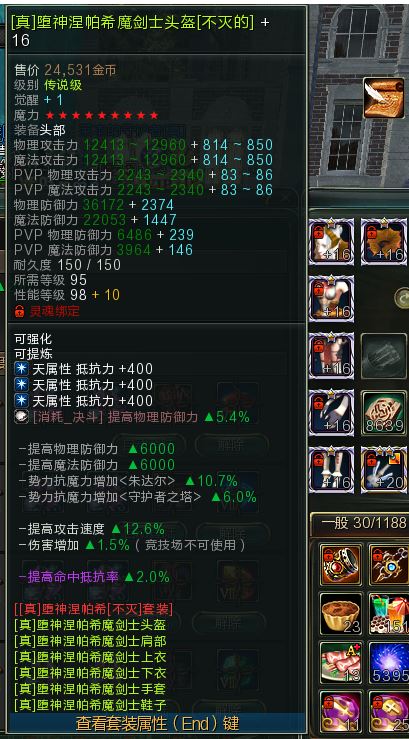This screenshot has width=409, height=739.
Task: Open the quest scroll with quill icon
Action: tap(384, 98)
